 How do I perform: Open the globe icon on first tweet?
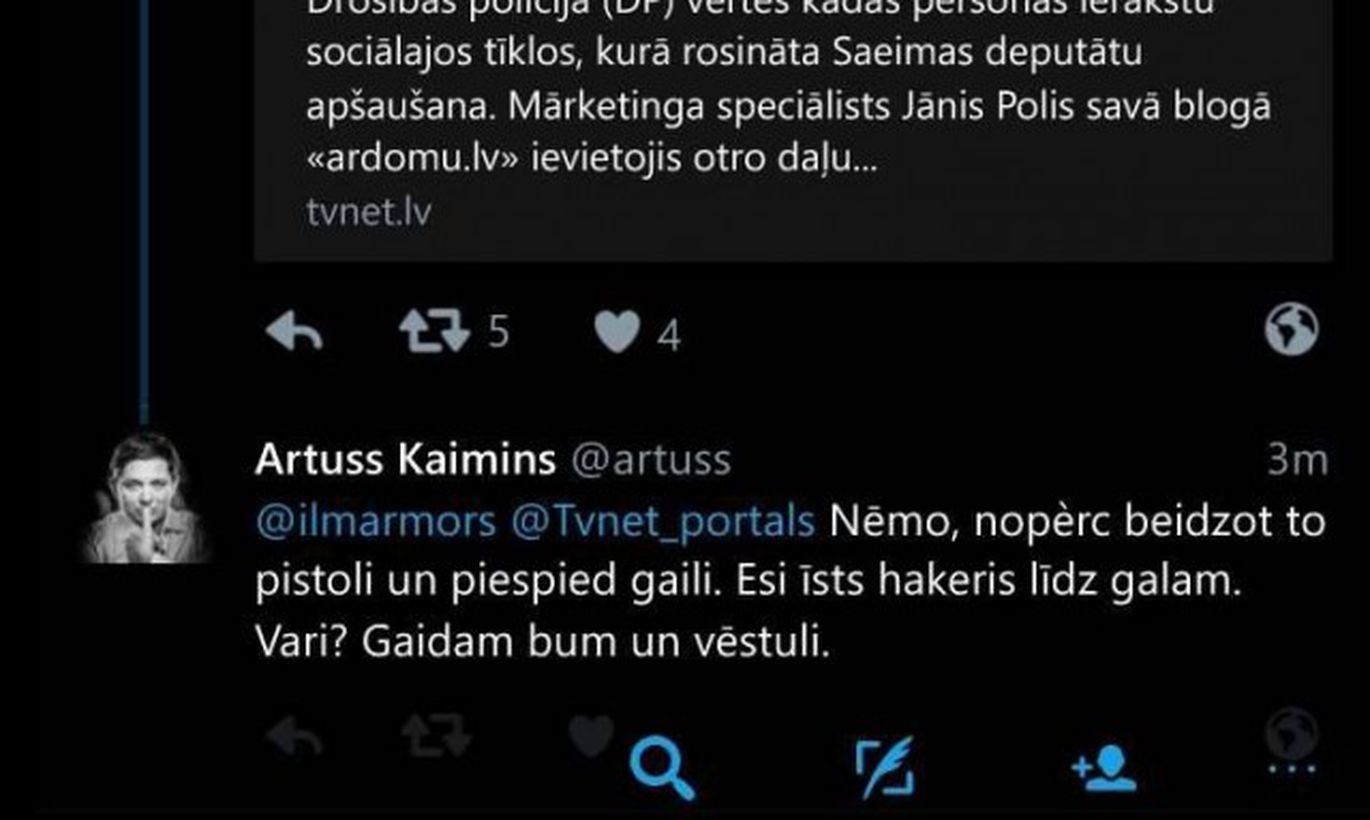1291,330
